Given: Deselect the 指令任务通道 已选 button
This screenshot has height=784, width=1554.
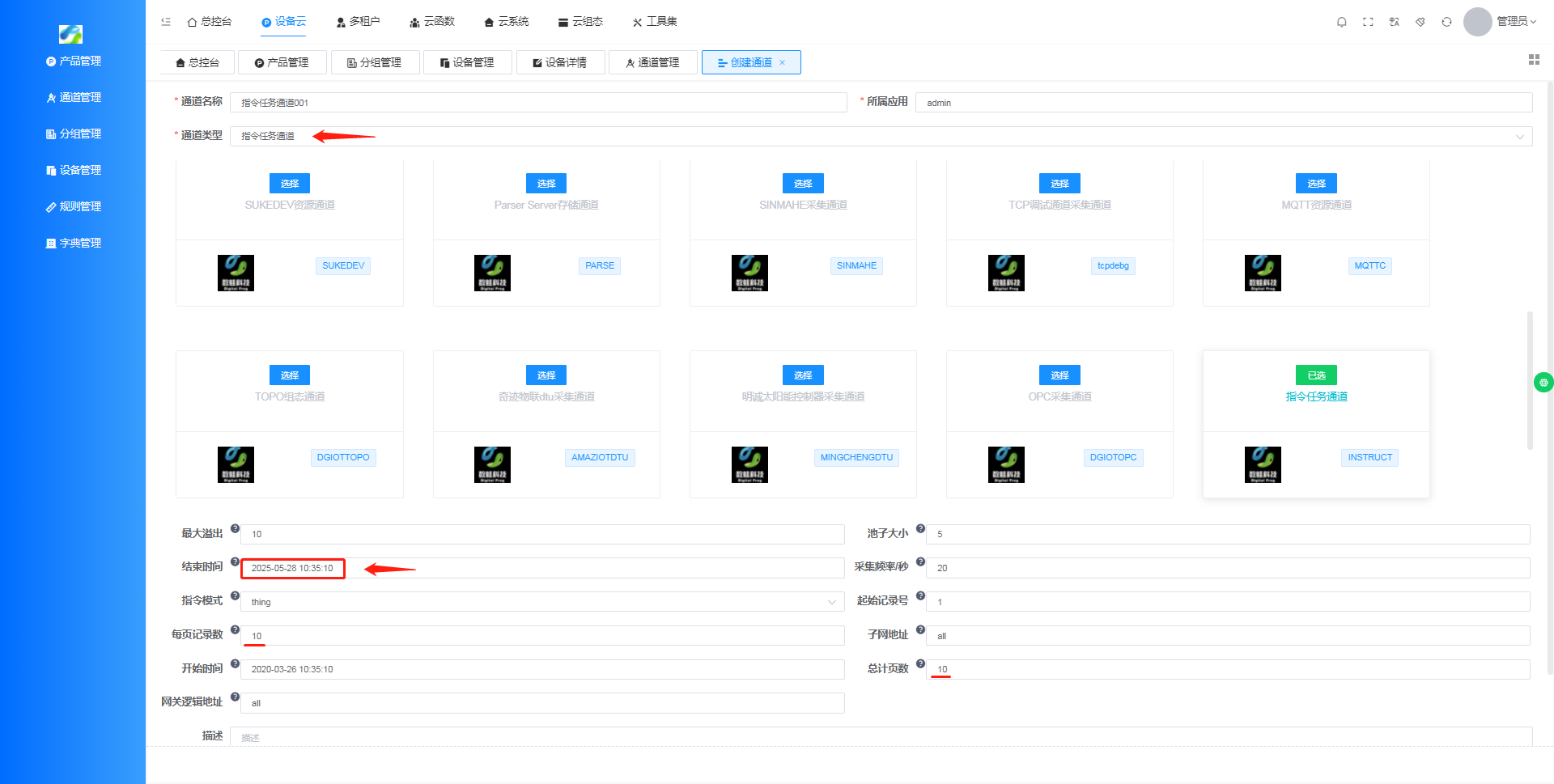Looking at the screenshot, I should click(x=1315, y=375).
